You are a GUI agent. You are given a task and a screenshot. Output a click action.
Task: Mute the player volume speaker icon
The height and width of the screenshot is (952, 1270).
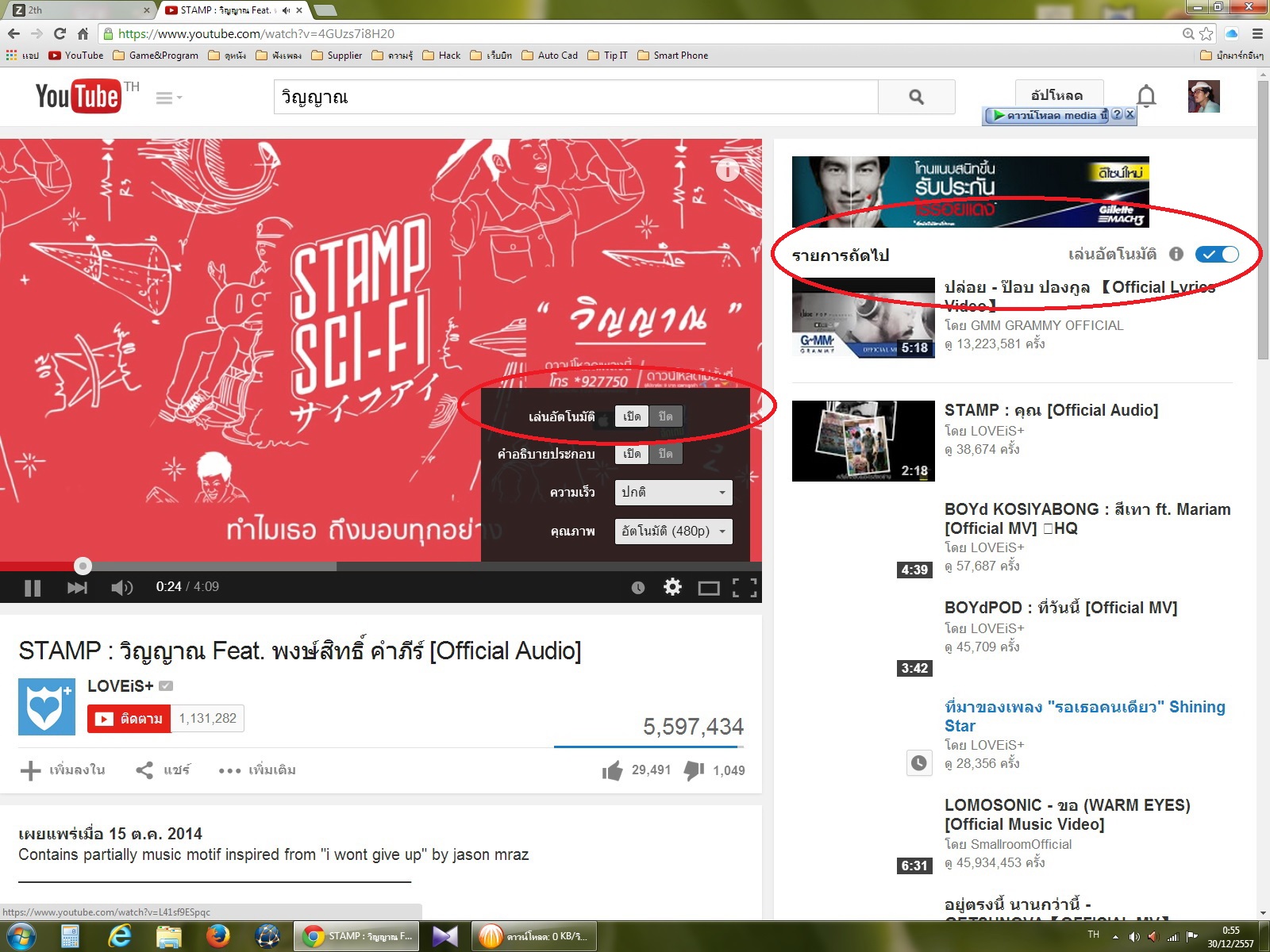tap(121, 588)
